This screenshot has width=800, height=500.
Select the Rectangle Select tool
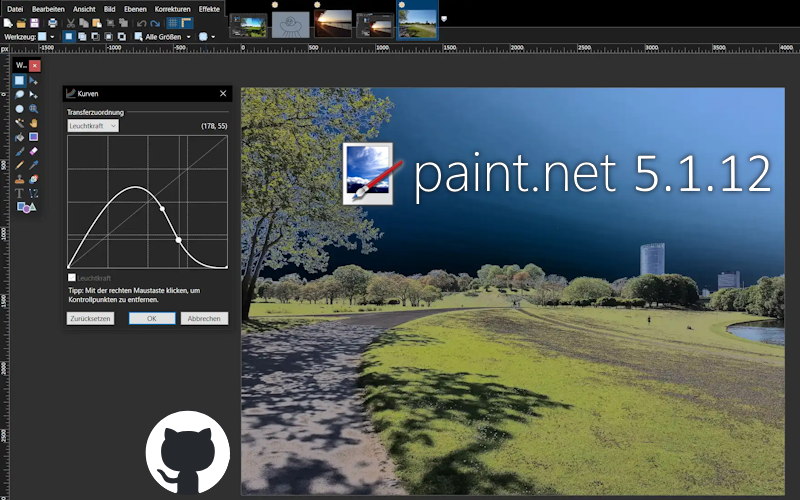pos(19,80)
